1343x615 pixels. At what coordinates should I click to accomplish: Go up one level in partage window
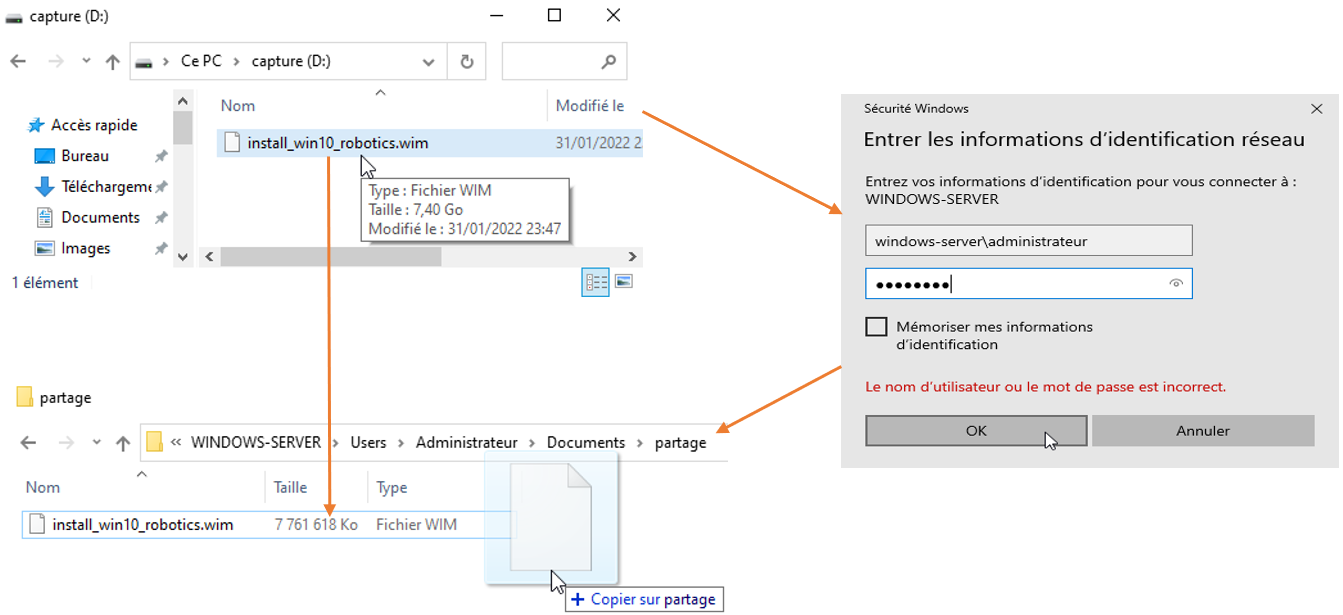pos(122,443)
